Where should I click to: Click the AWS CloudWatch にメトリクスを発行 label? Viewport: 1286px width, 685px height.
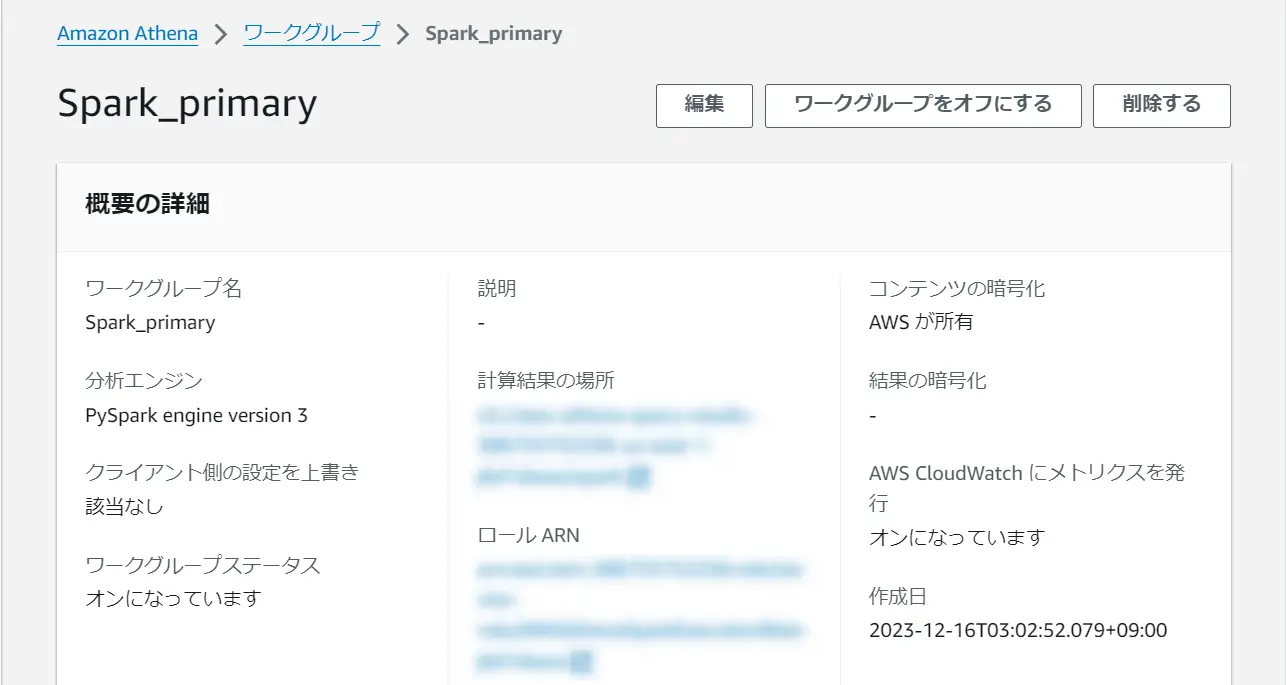(1027, 488)
